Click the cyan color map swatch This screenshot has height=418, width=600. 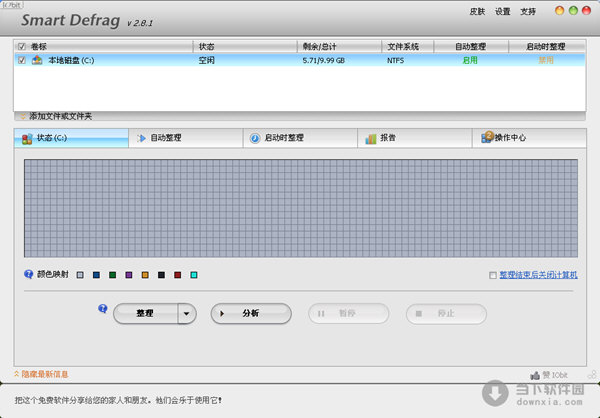[194, 275]
